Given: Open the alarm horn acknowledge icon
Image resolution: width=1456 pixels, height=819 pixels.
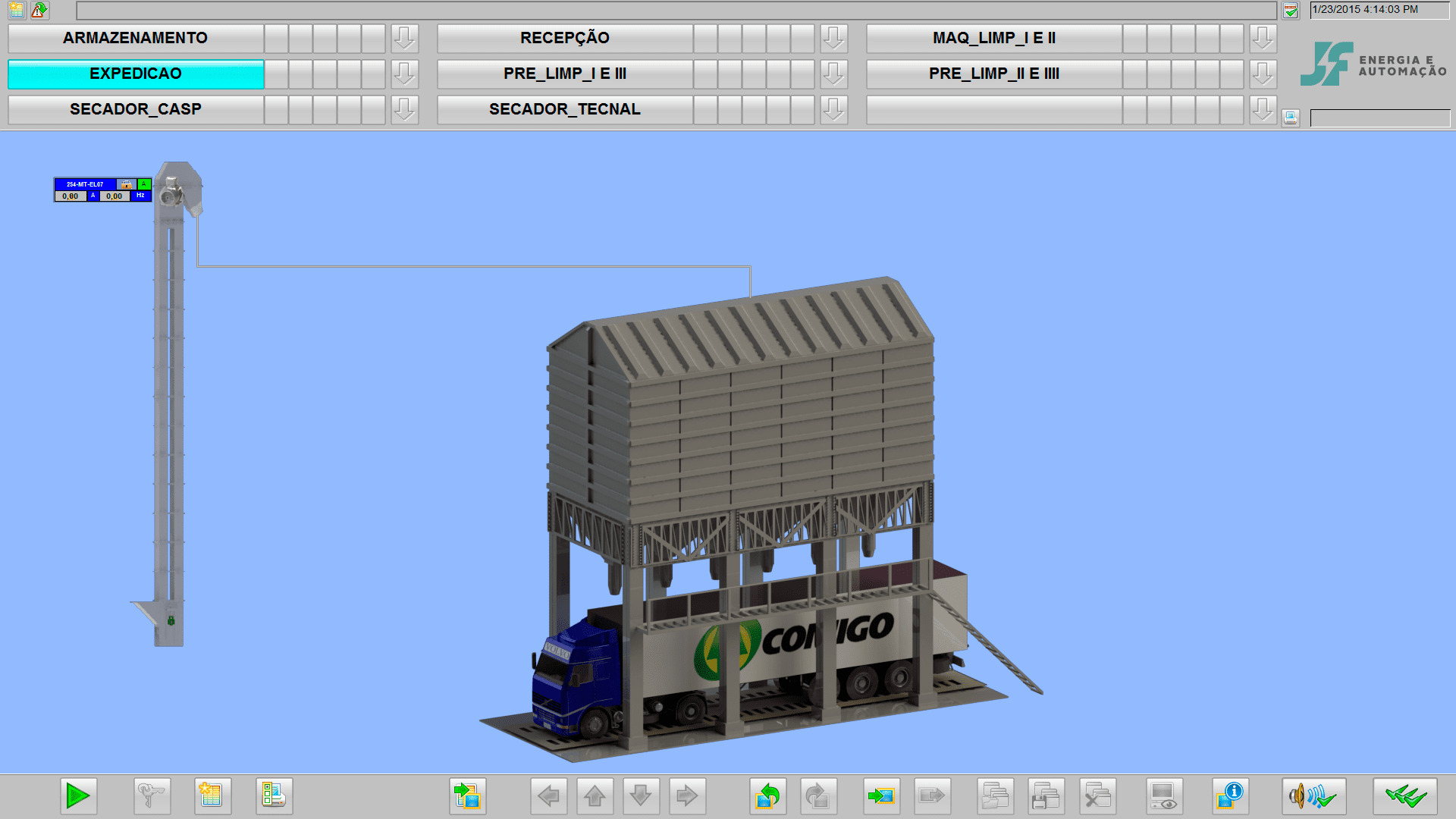Looking at the screenshot, I should pyautogui.click(x=1313, y=795).
